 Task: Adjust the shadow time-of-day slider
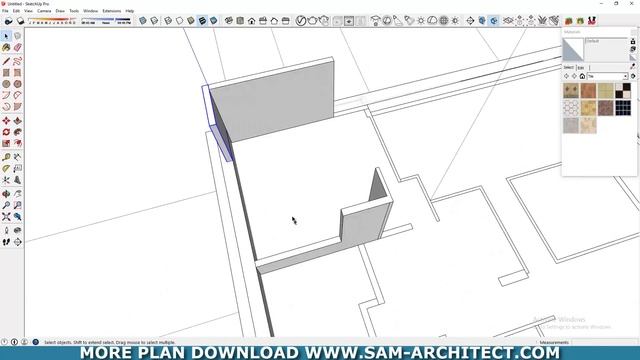pos(106,20)
